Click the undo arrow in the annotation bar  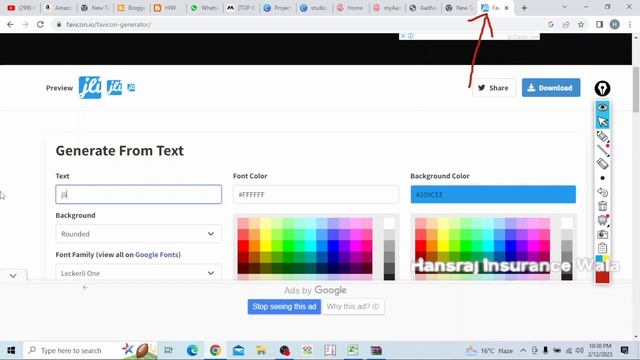coord(602,192)
